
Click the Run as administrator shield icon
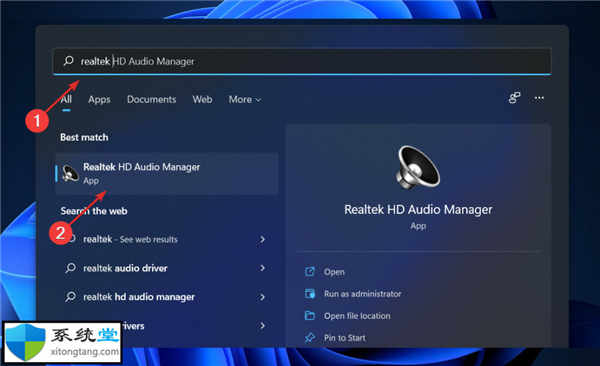pos(310,294)
